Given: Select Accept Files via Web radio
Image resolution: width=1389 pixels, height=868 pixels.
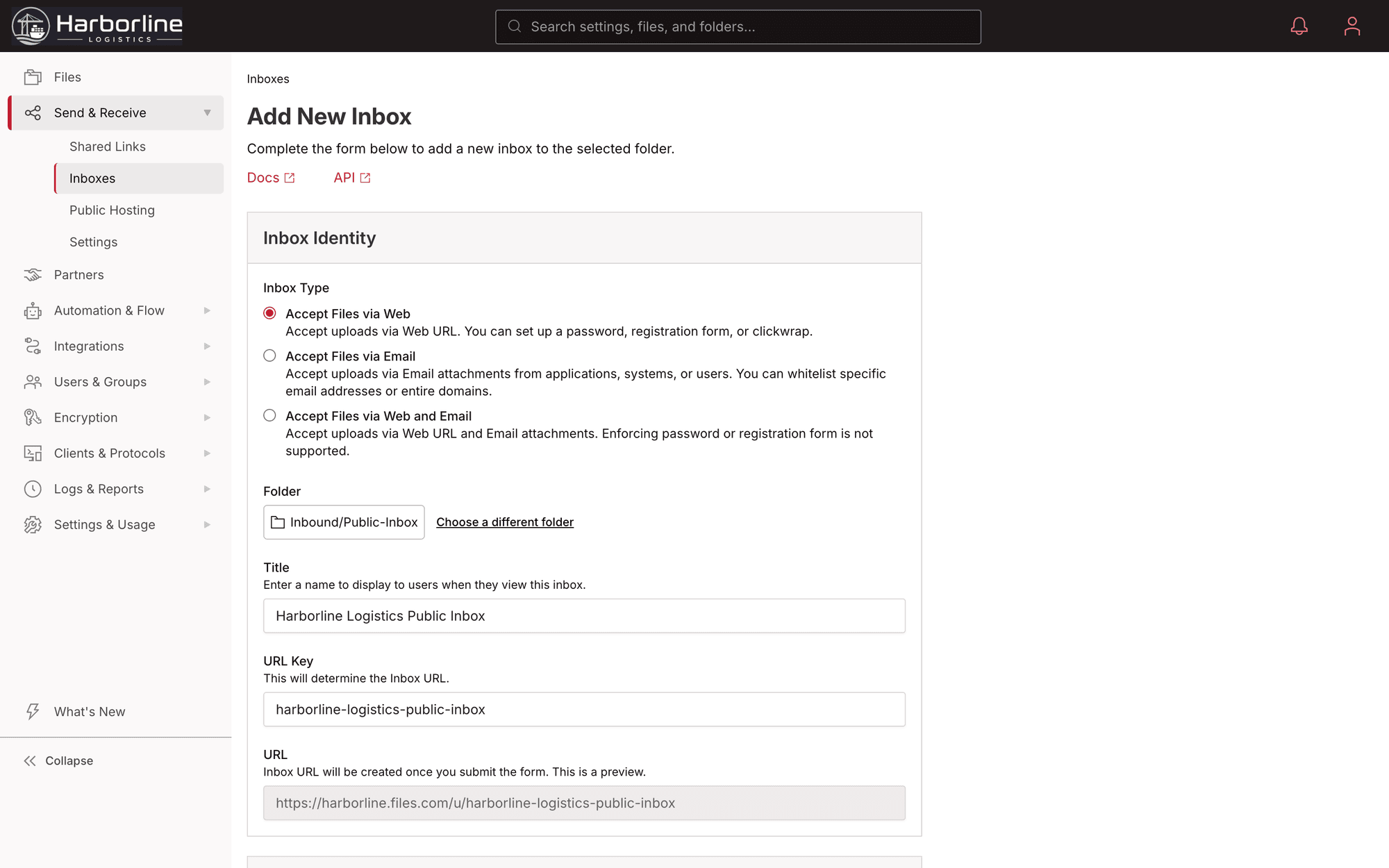Looking at the screenshot, I should [269, 313].
